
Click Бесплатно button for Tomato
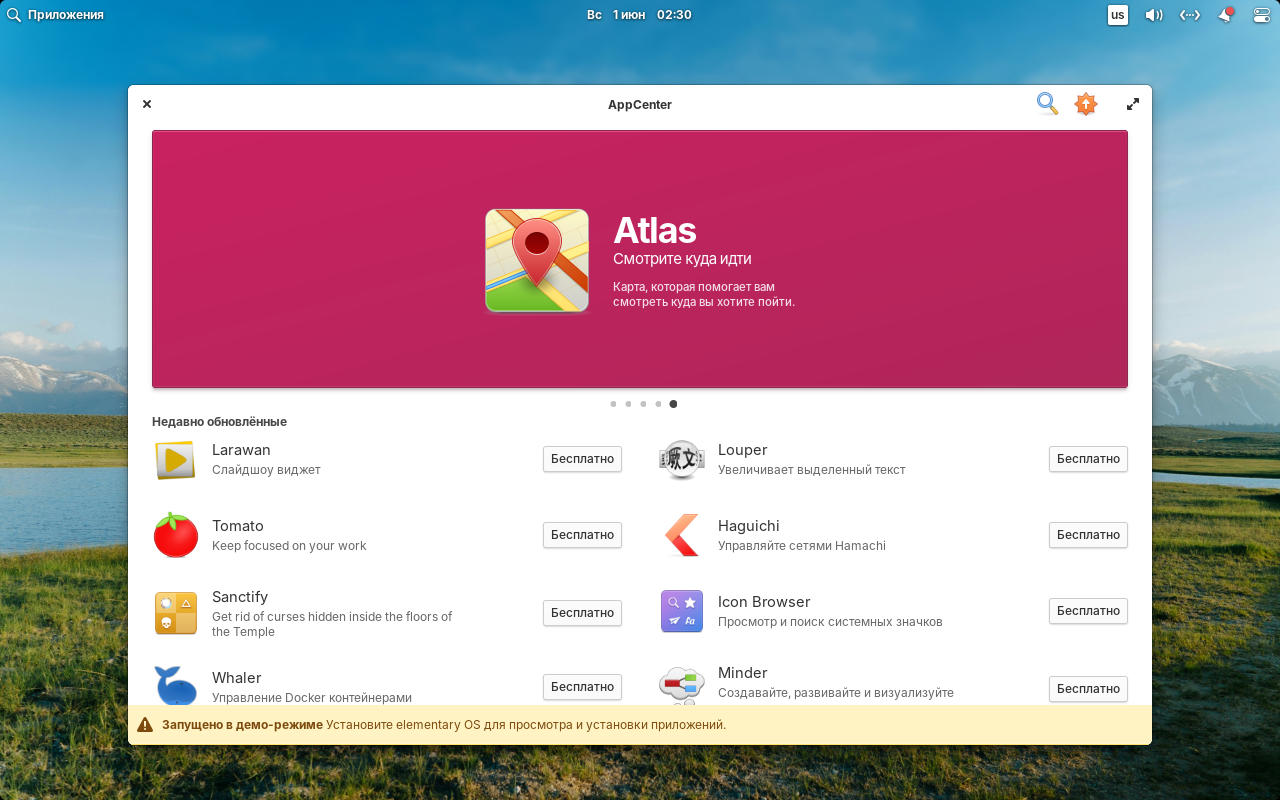point(582,535)
